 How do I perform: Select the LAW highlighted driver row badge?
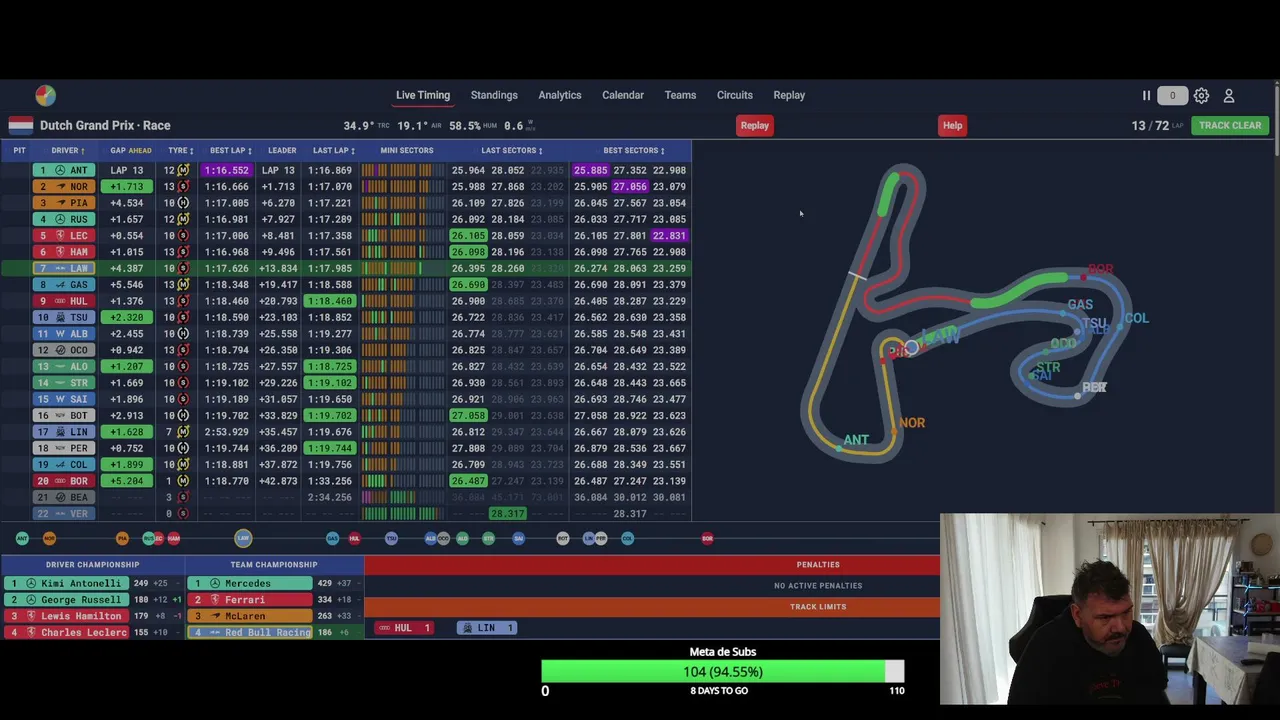coord(62,268)
